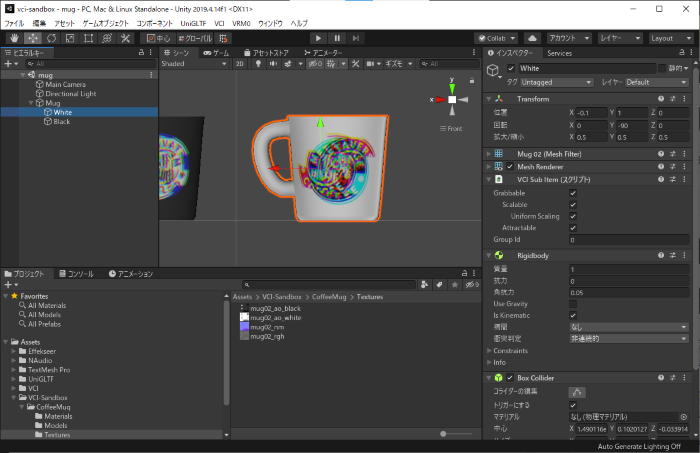Click the Group Id input field

point(629,240)
